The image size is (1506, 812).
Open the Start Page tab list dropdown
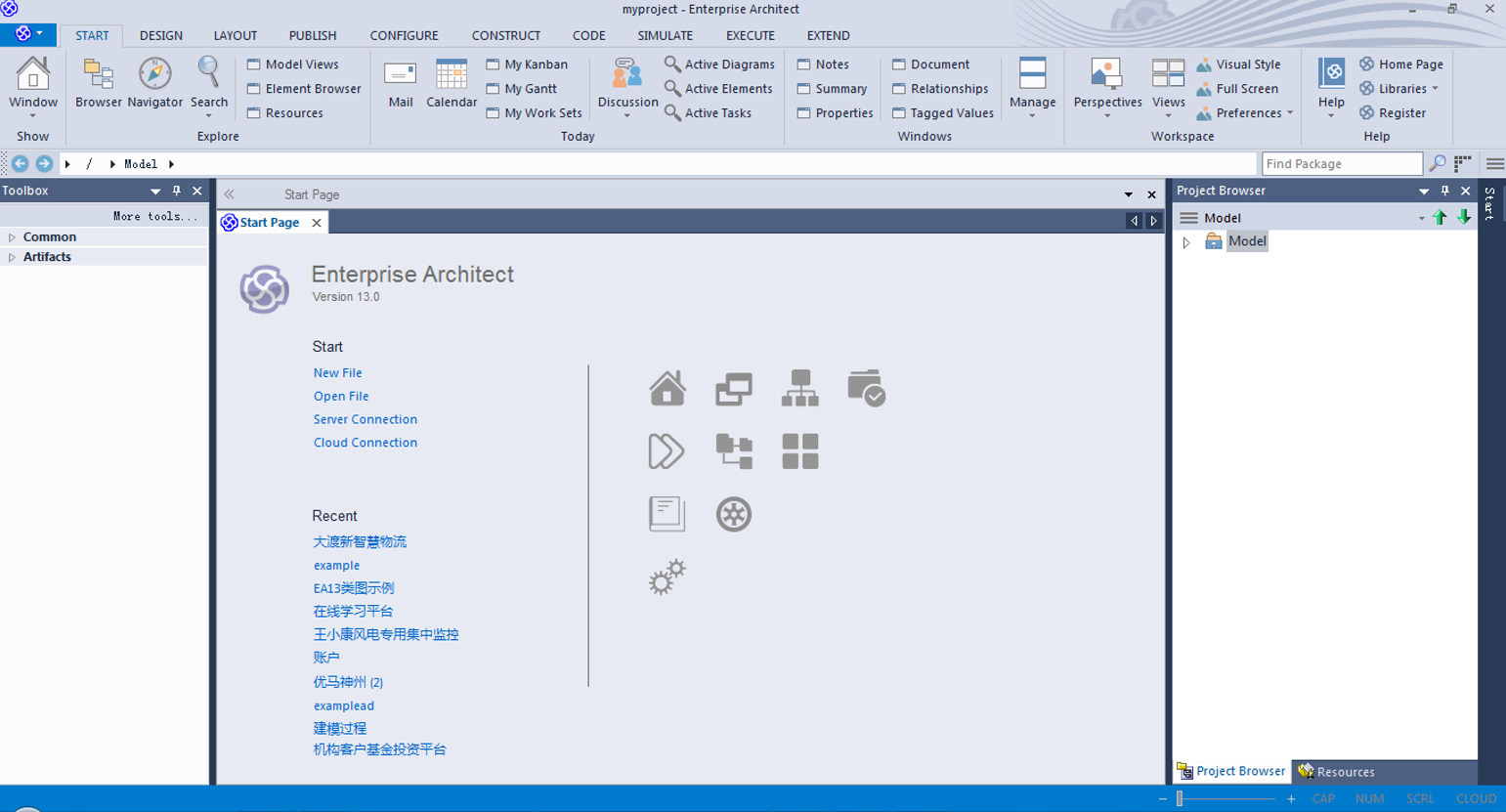[x=1128, y=194]
